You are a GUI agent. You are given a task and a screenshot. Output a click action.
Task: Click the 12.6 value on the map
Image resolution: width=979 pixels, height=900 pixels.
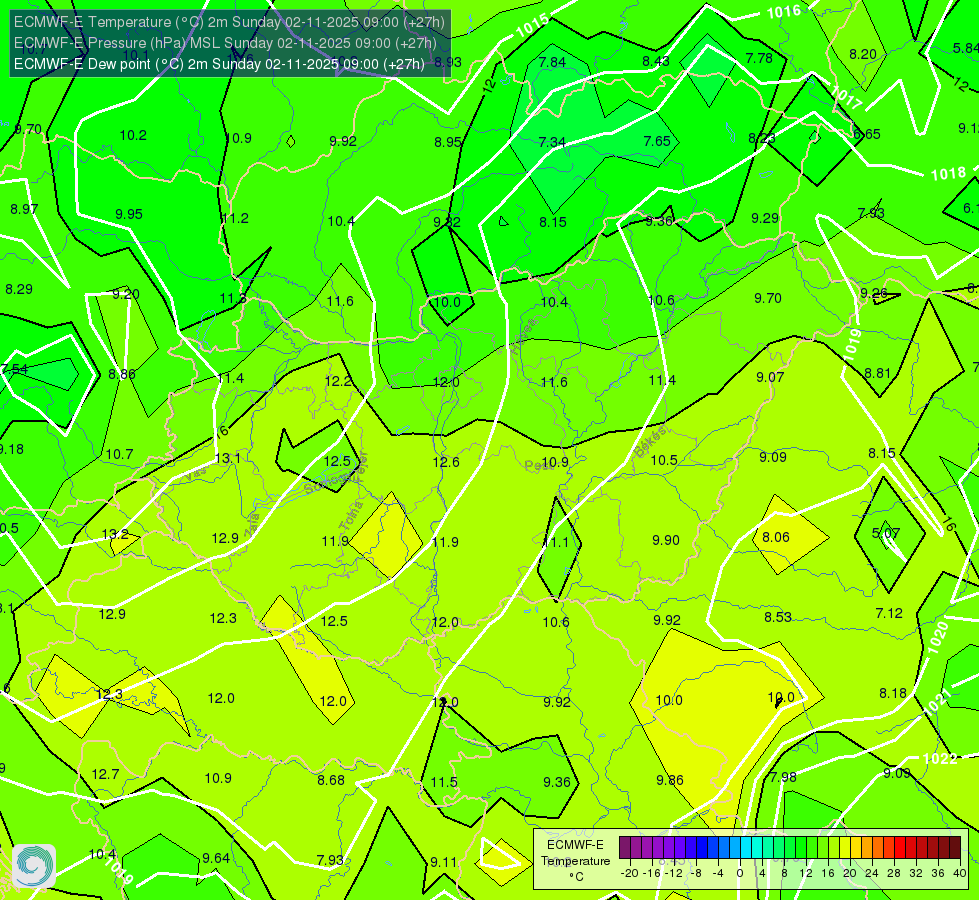pyautogui.click(x=446, y=462)
